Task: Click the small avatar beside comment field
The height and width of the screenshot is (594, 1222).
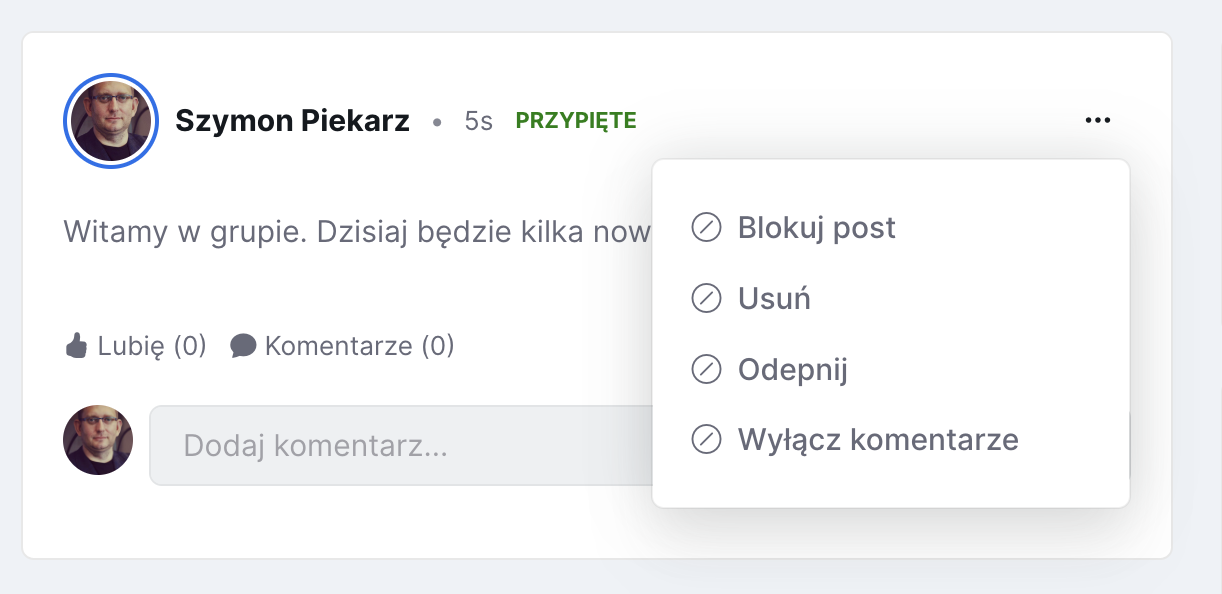Action: (x=98, y=440)
